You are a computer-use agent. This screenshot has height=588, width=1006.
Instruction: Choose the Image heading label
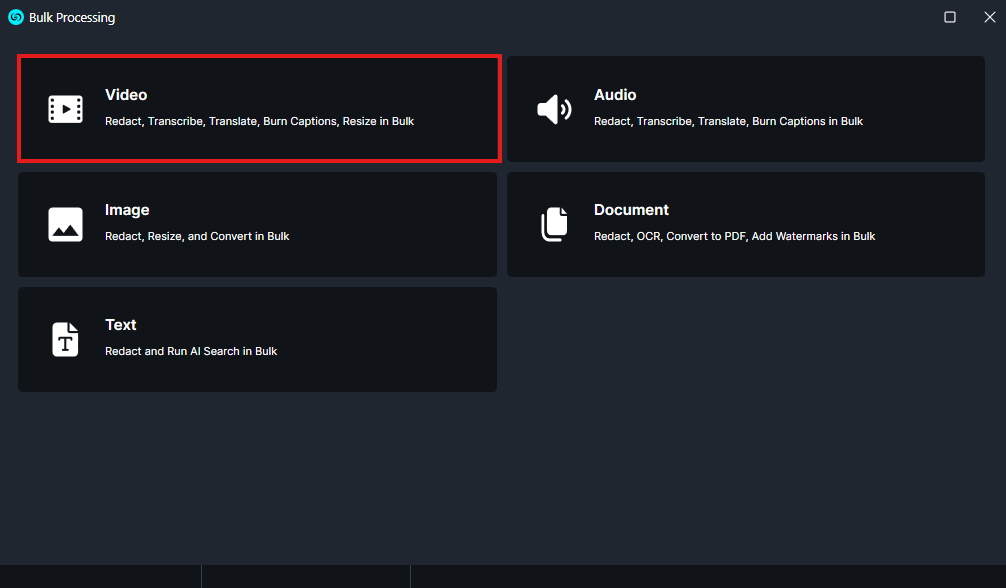click(x=127, y=210)
